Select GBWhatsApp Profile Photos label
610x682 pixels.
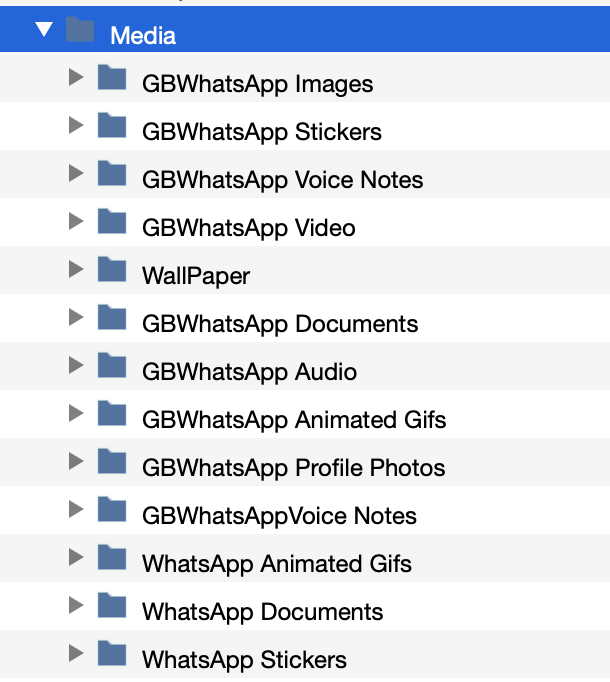(x=294, y=468)
